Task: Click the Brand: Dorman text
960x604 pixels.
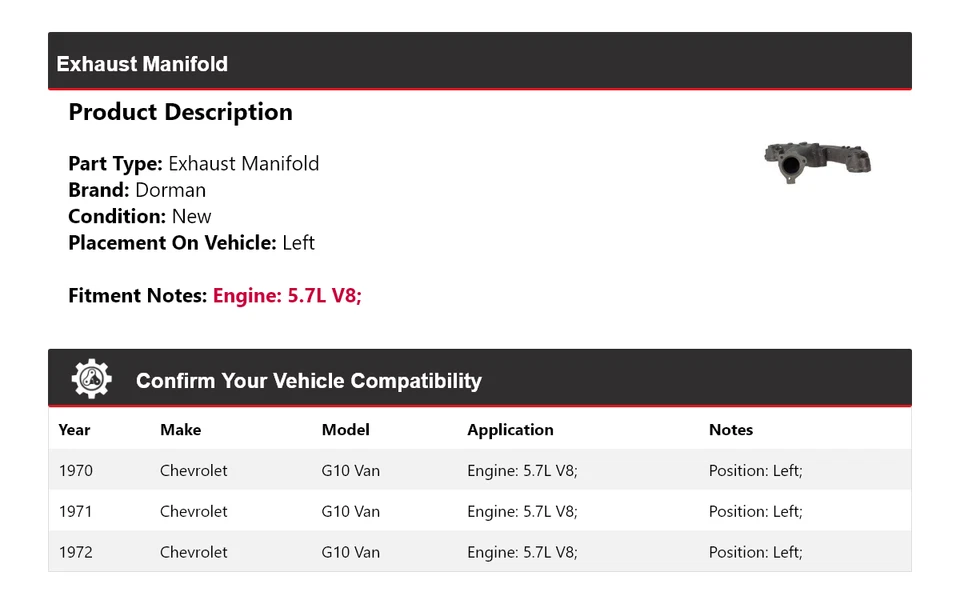Action: (137, 190)
